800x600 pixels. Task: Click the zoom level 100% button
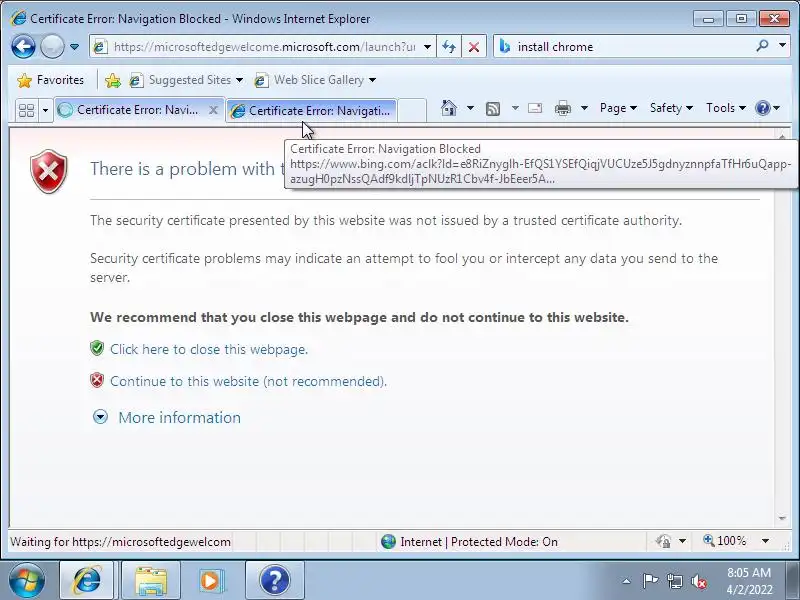click(726, 541)
